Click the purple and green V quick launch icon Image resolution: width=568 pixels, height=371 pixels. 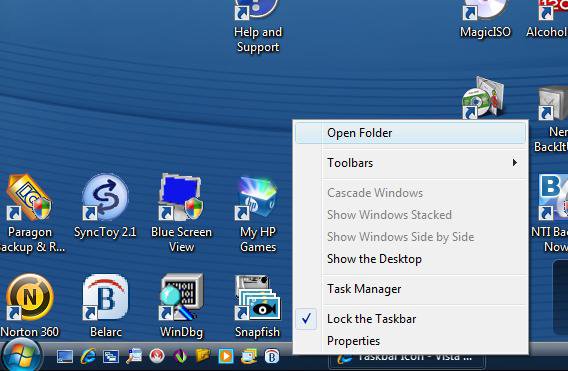(180, 357)
